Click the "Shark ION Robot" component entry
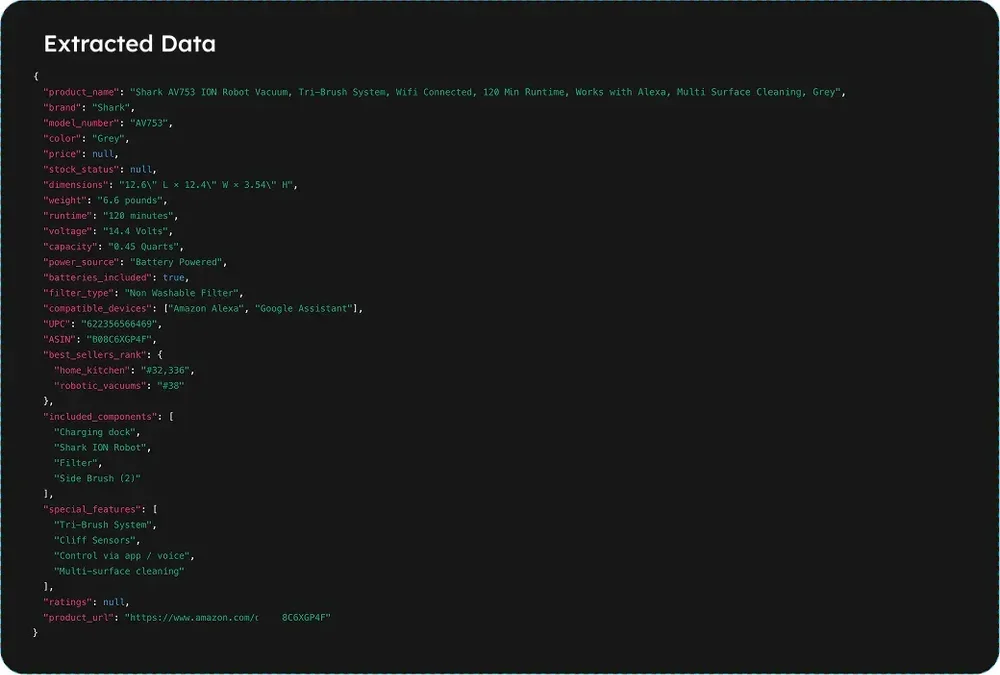Image resolution: width=1000 pixels, height=675 pixels. 100,447
